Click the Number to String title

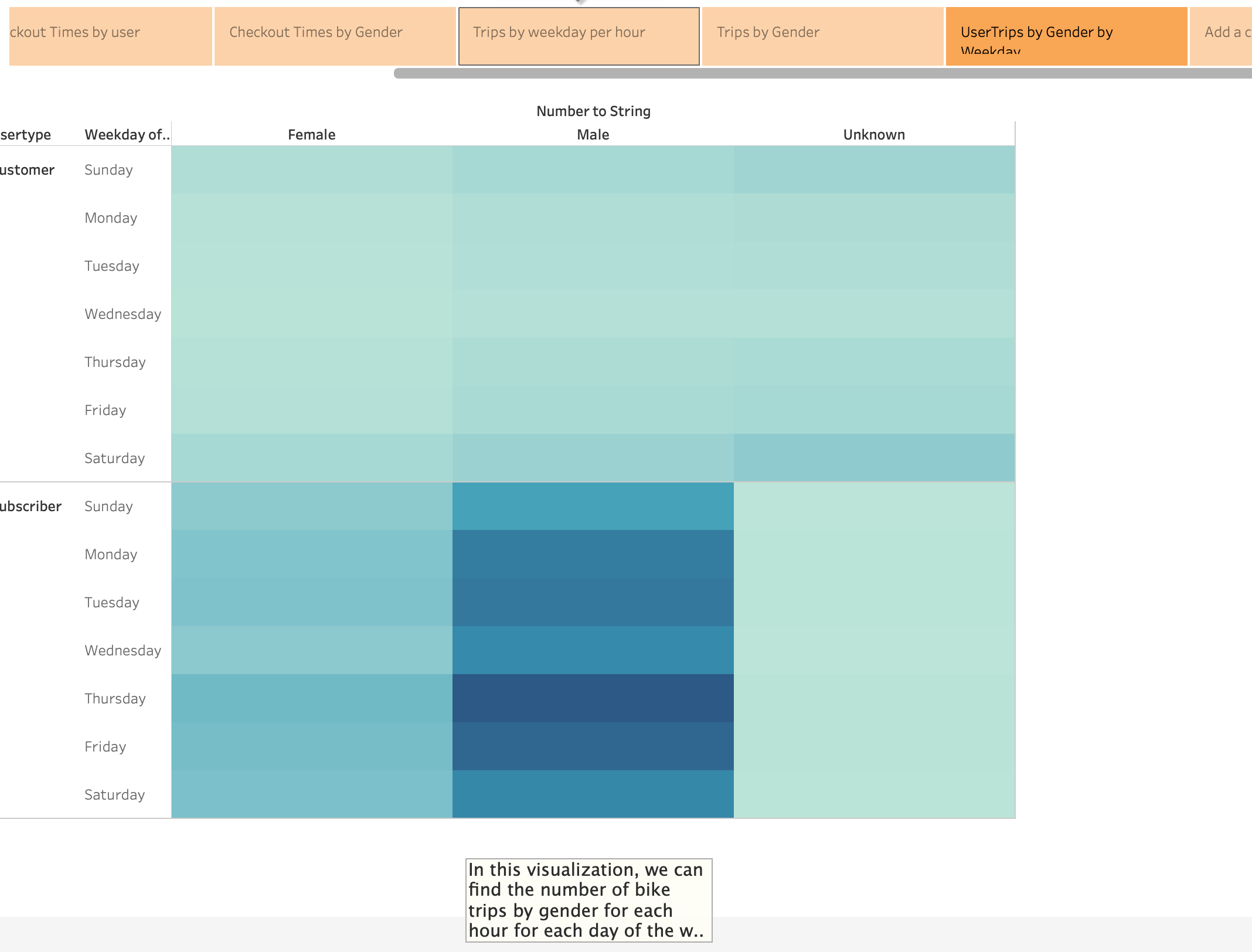tap(593, 111)
